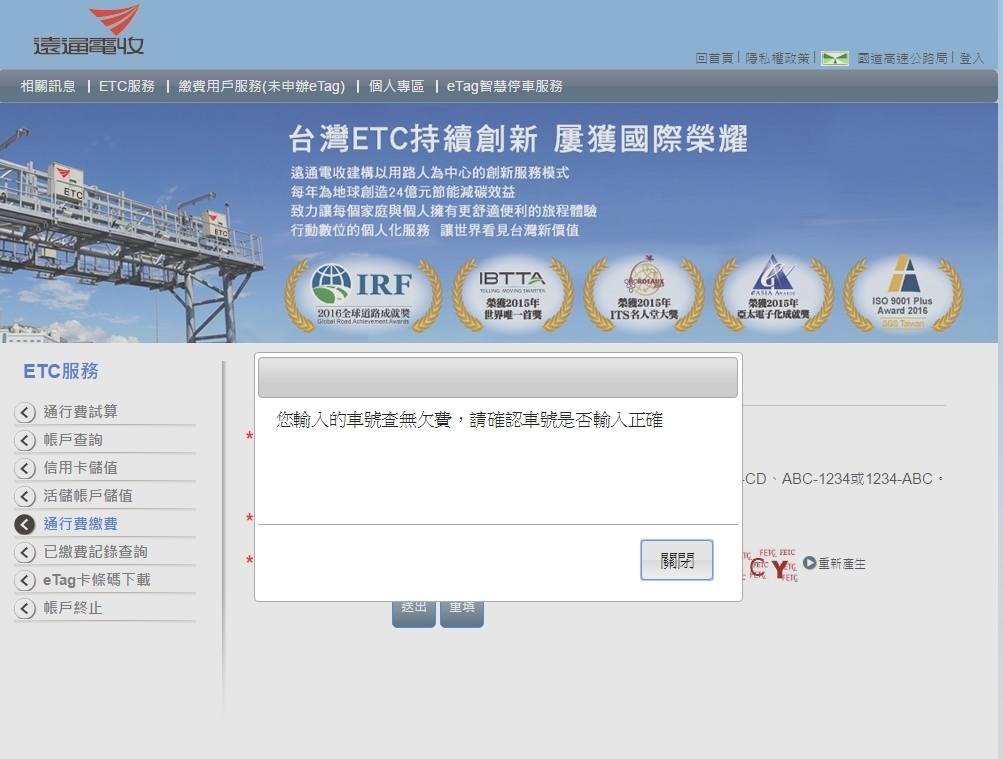Click the 遠通電收 logo
1003x759 pixels.
tap(88, 29)
